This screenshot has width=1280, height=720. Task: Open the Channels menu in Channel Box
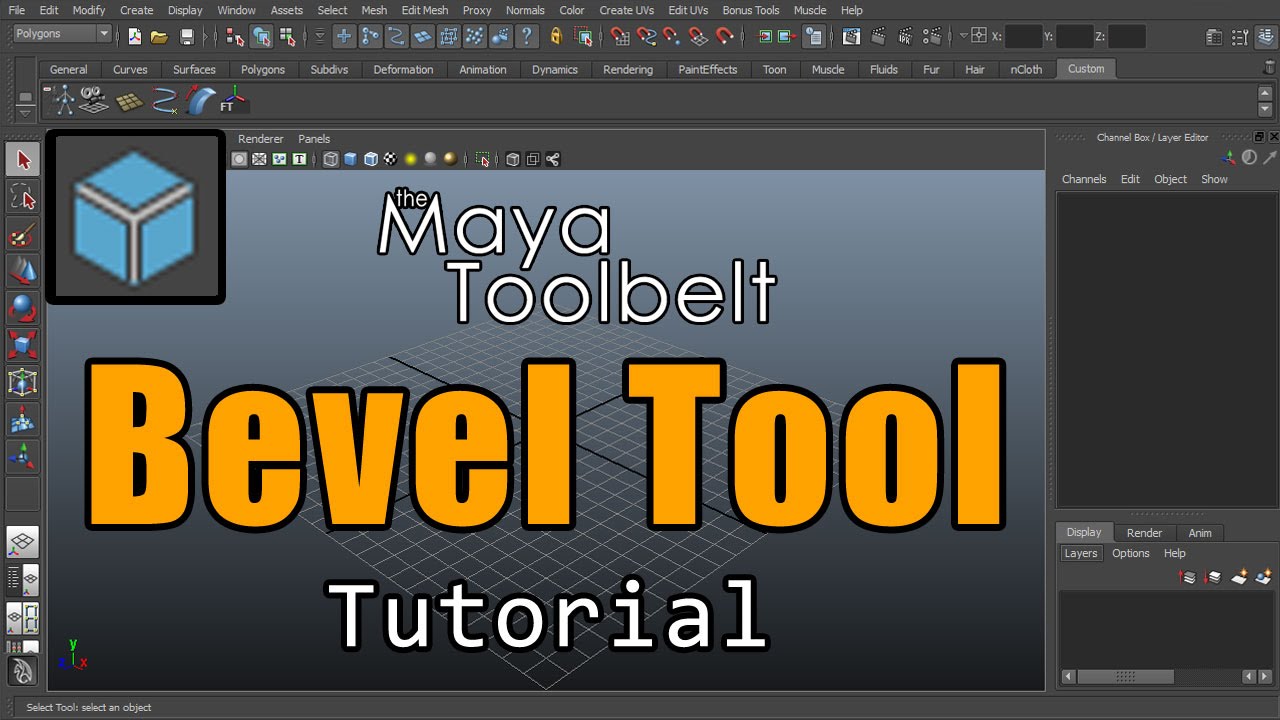pyautogui.click(x=1084, y=179)
